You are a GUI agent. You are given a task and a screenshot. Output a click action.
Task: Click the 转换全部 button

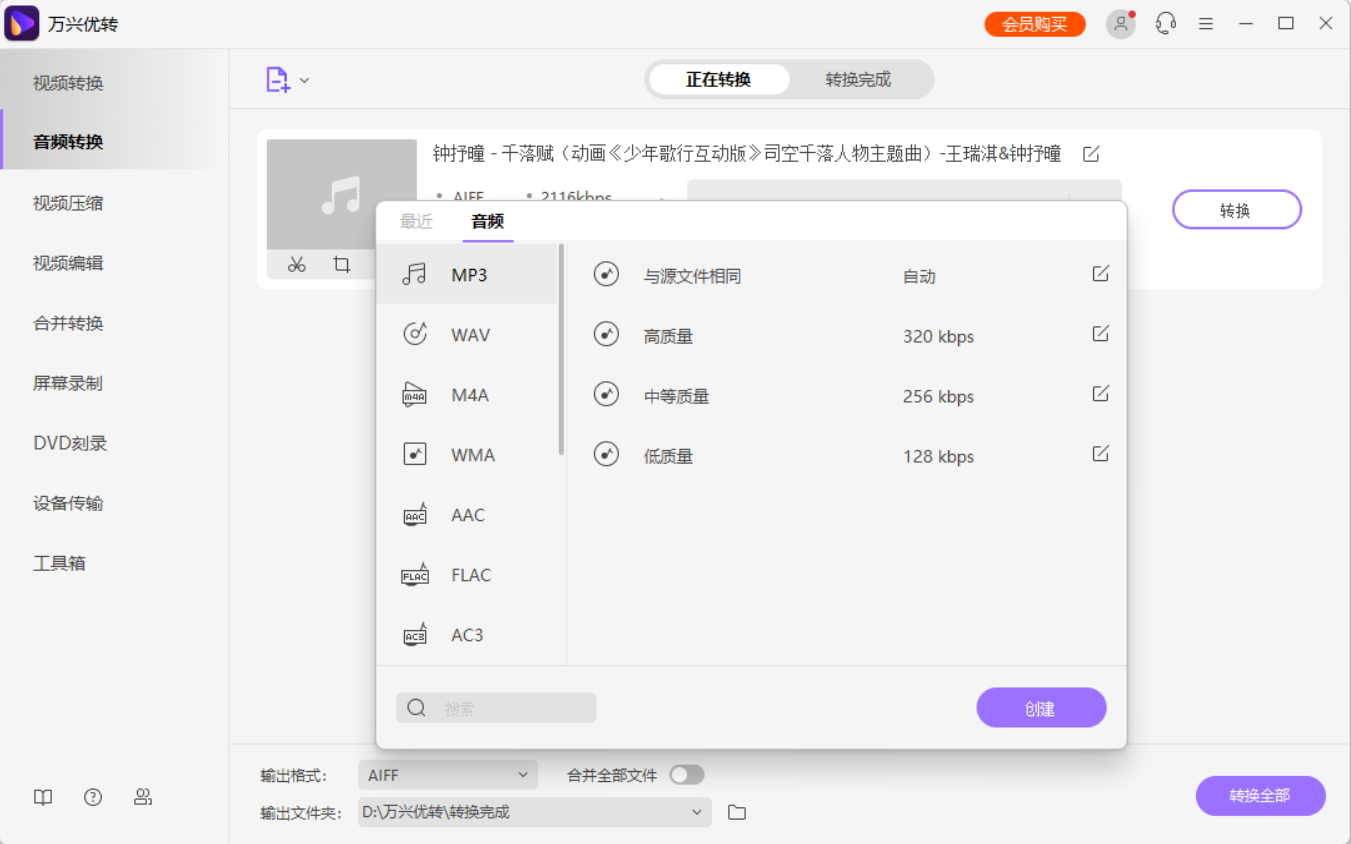1260,796
